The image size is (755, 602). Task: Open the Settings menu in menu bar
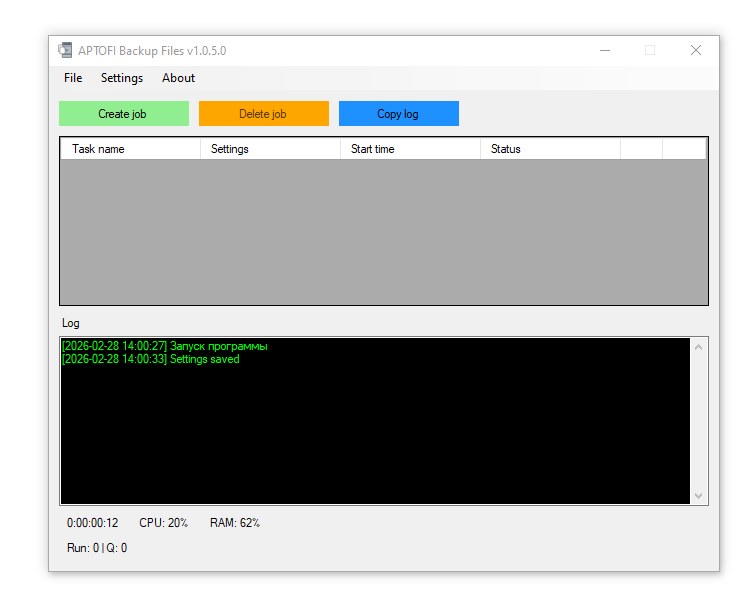click(121, 78)
